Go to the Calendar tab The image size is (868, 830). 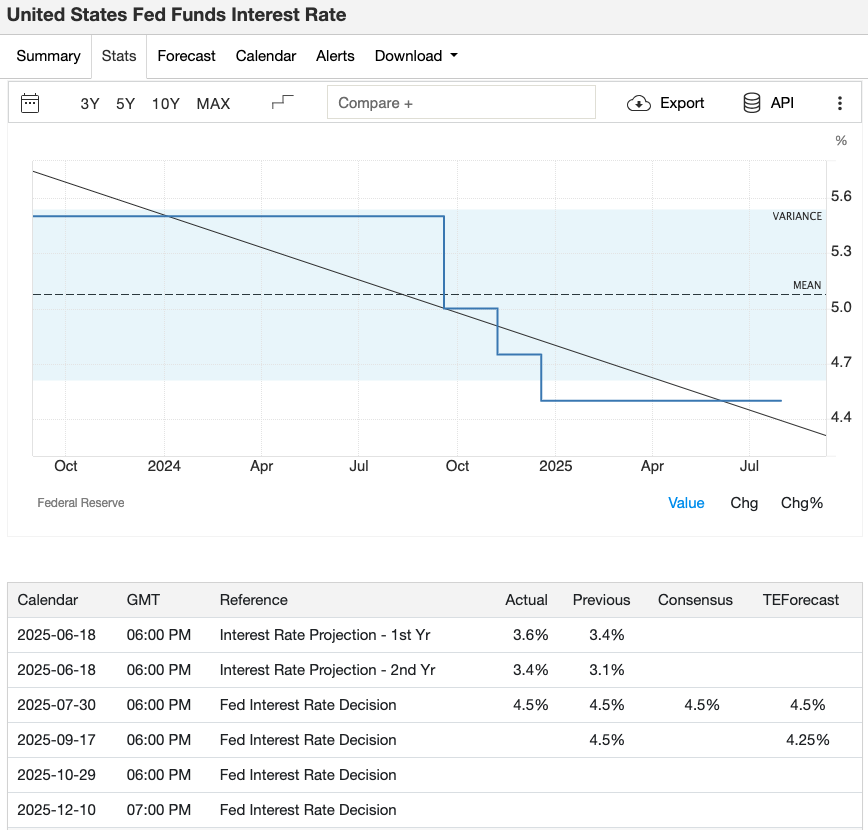[266, 56]
